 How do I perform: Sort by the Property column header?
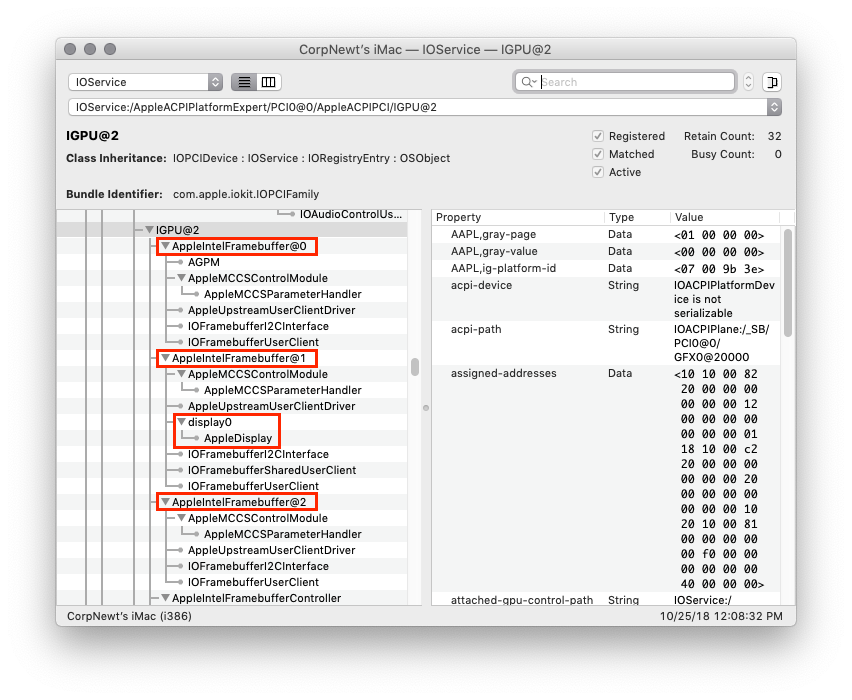click(518, 217)
